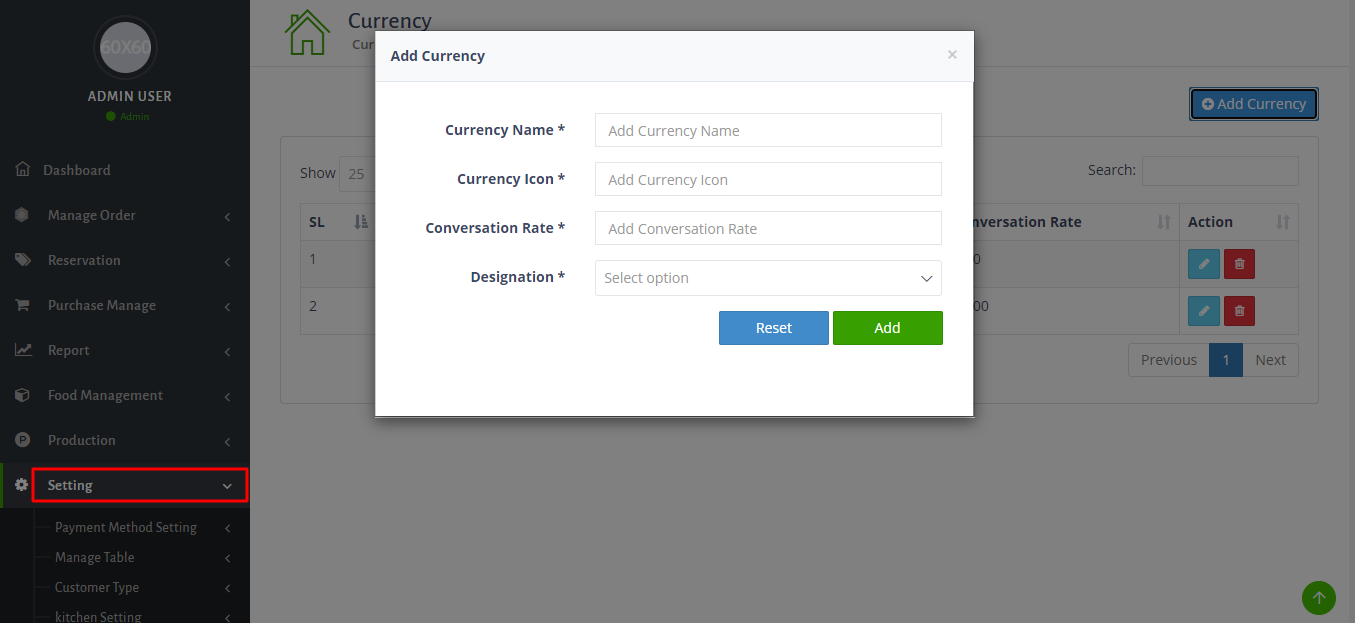This screenshot has width=1355, height=623.
Task: Close the Add Currency dialog
Action: tap(952, 55)
